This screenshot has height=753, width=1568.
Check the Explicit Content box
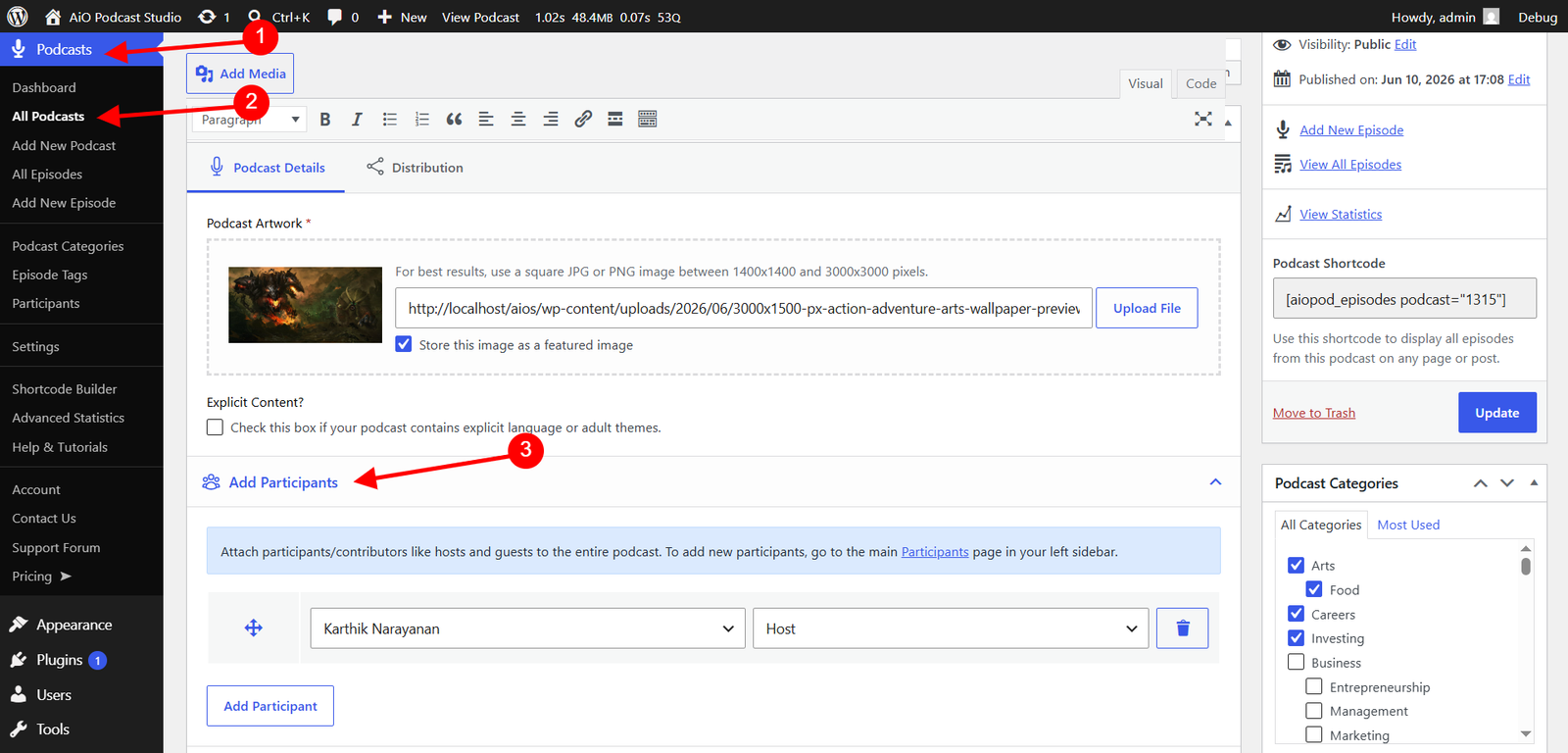point(215,427)
